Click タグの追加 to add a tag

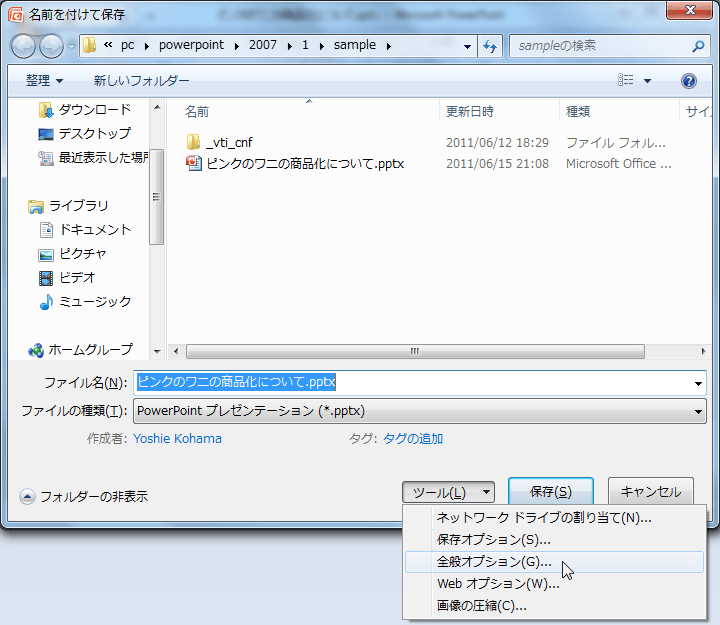pos(413,439)
